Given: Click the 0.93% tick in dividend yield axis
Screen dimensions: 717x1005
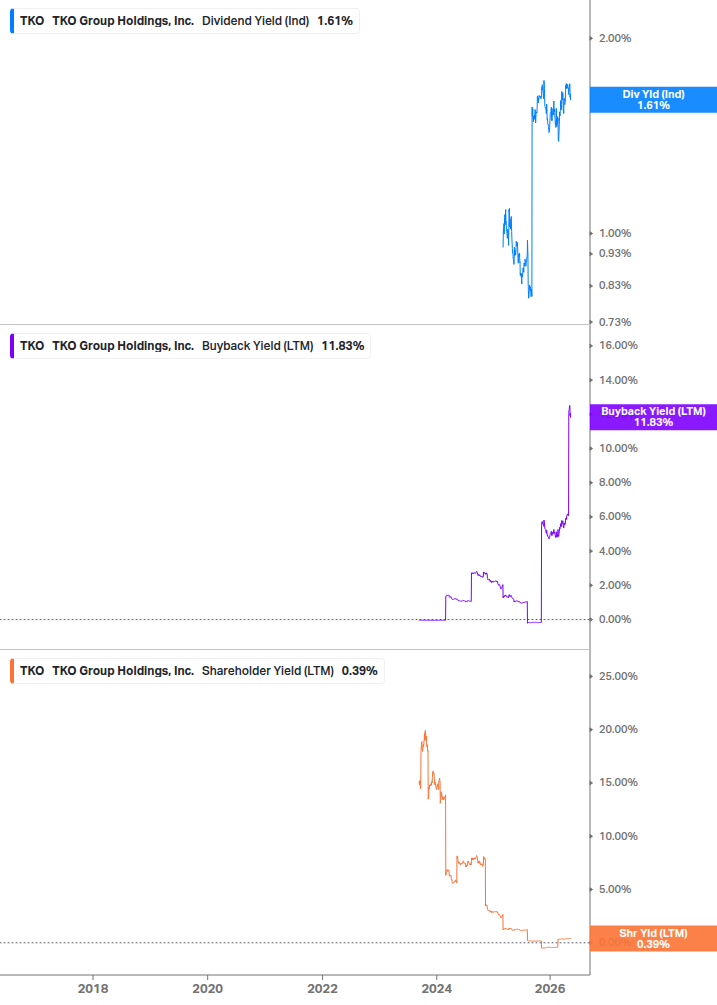Looking at the screenshot, I should coord(615,254).
